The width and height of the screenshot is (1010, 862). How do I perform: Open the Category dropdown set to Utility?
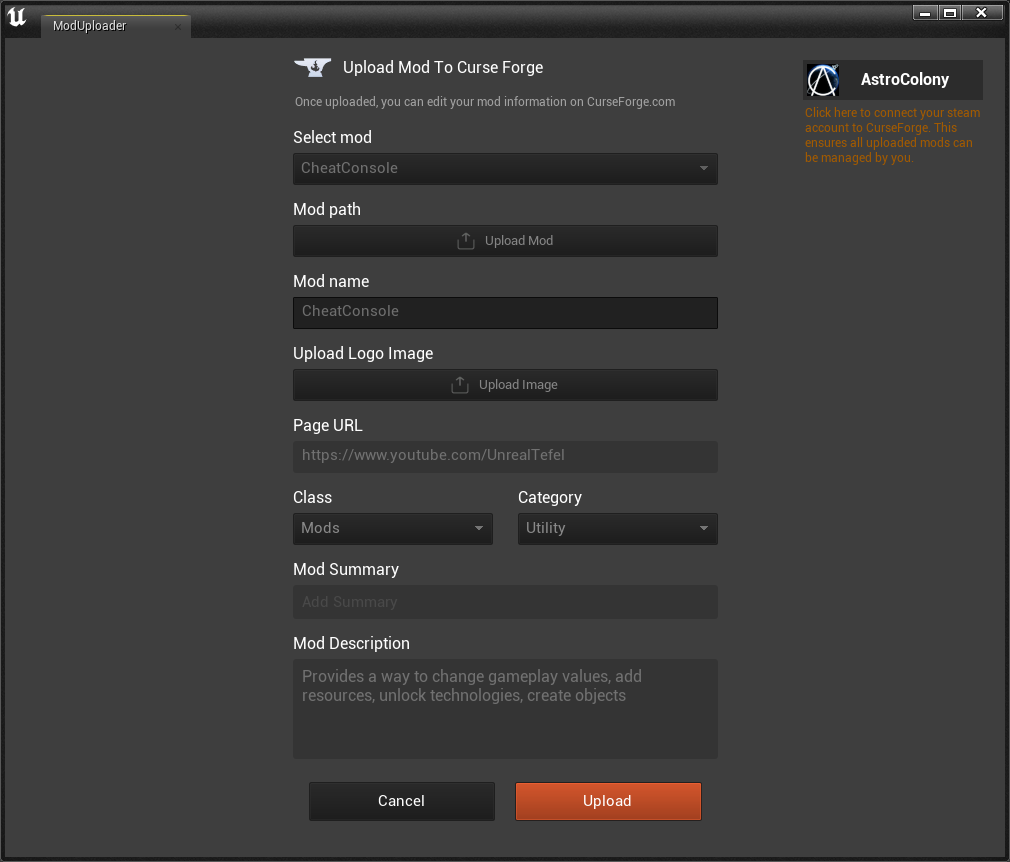click(617, 528)
